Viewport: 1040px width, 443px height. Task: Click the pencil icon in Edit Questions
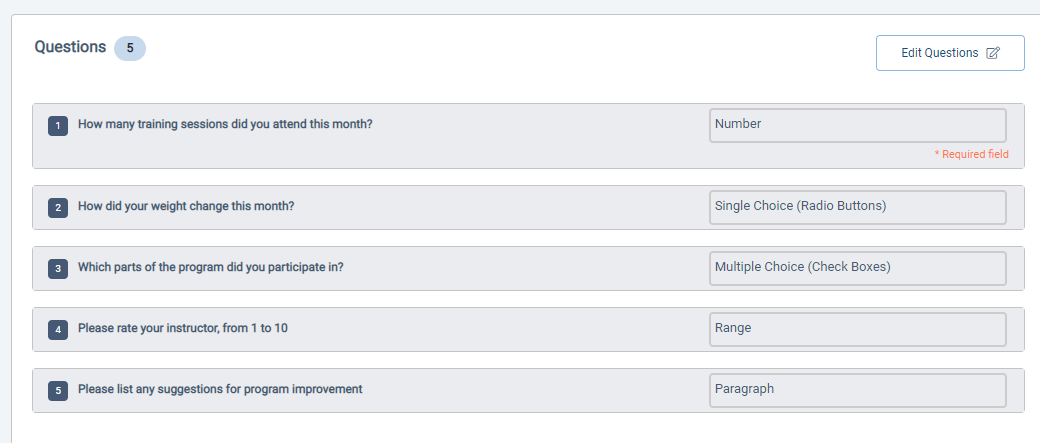point(993,53)
